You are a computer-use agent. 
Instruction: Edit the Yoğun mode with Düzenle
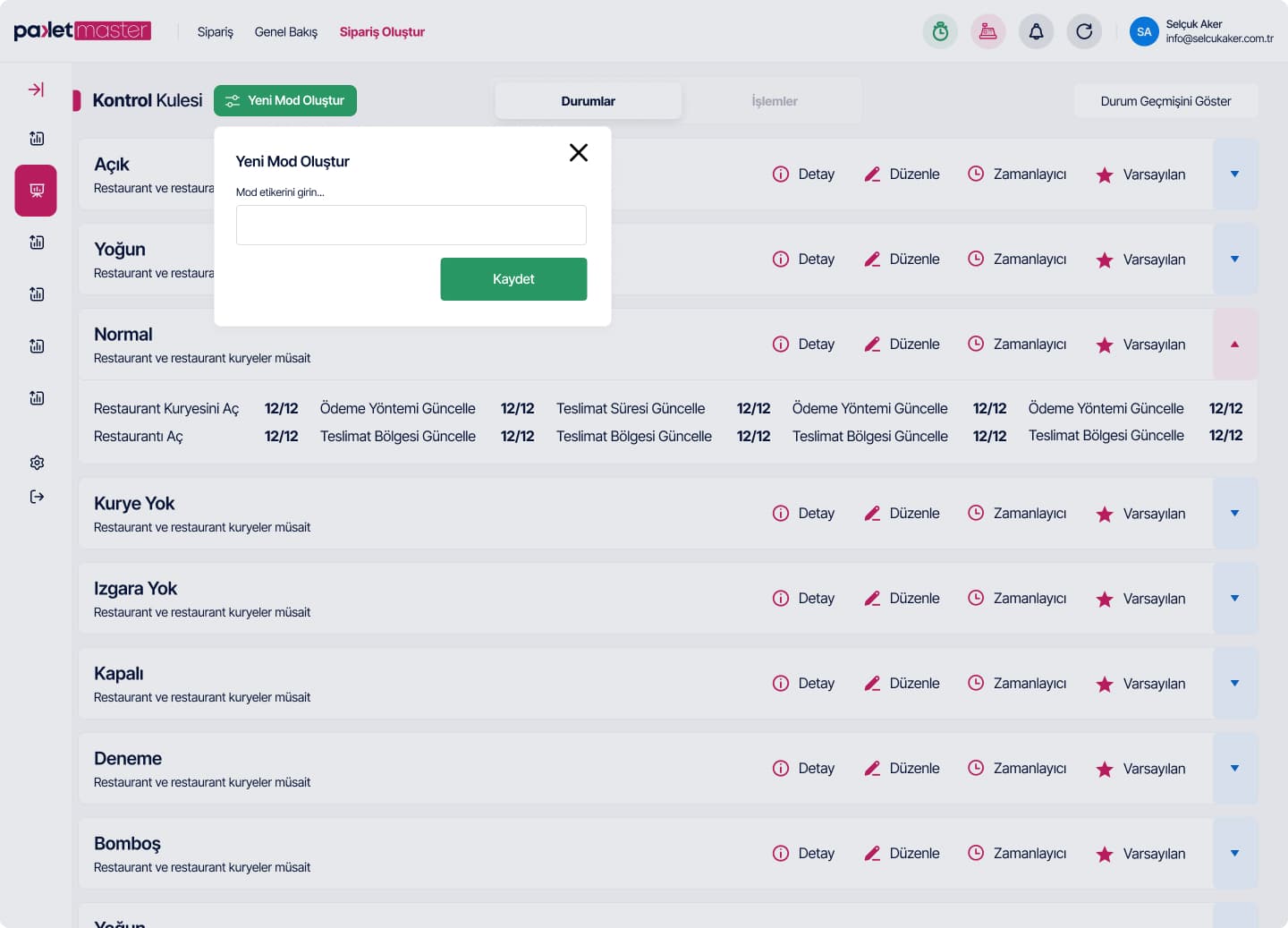tap(902, 259)
